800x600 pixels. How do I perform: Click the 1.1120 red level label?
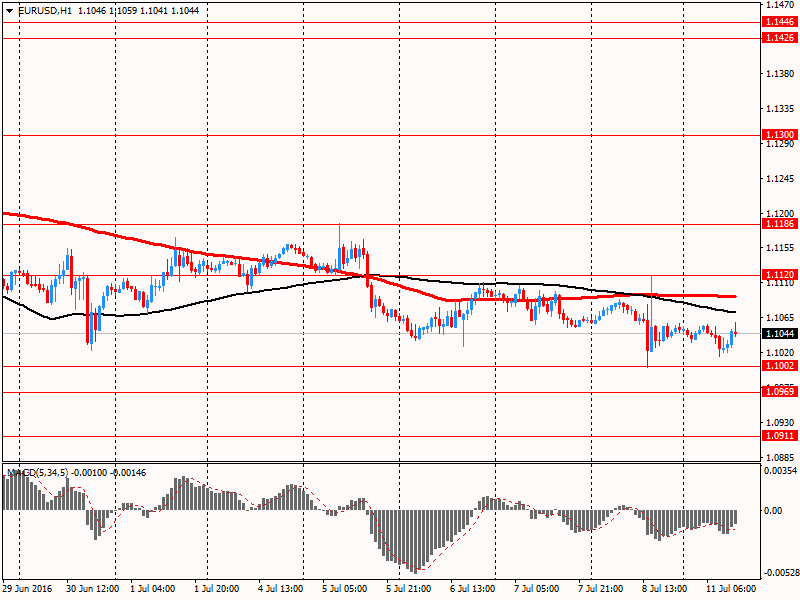tap(780, 275)
